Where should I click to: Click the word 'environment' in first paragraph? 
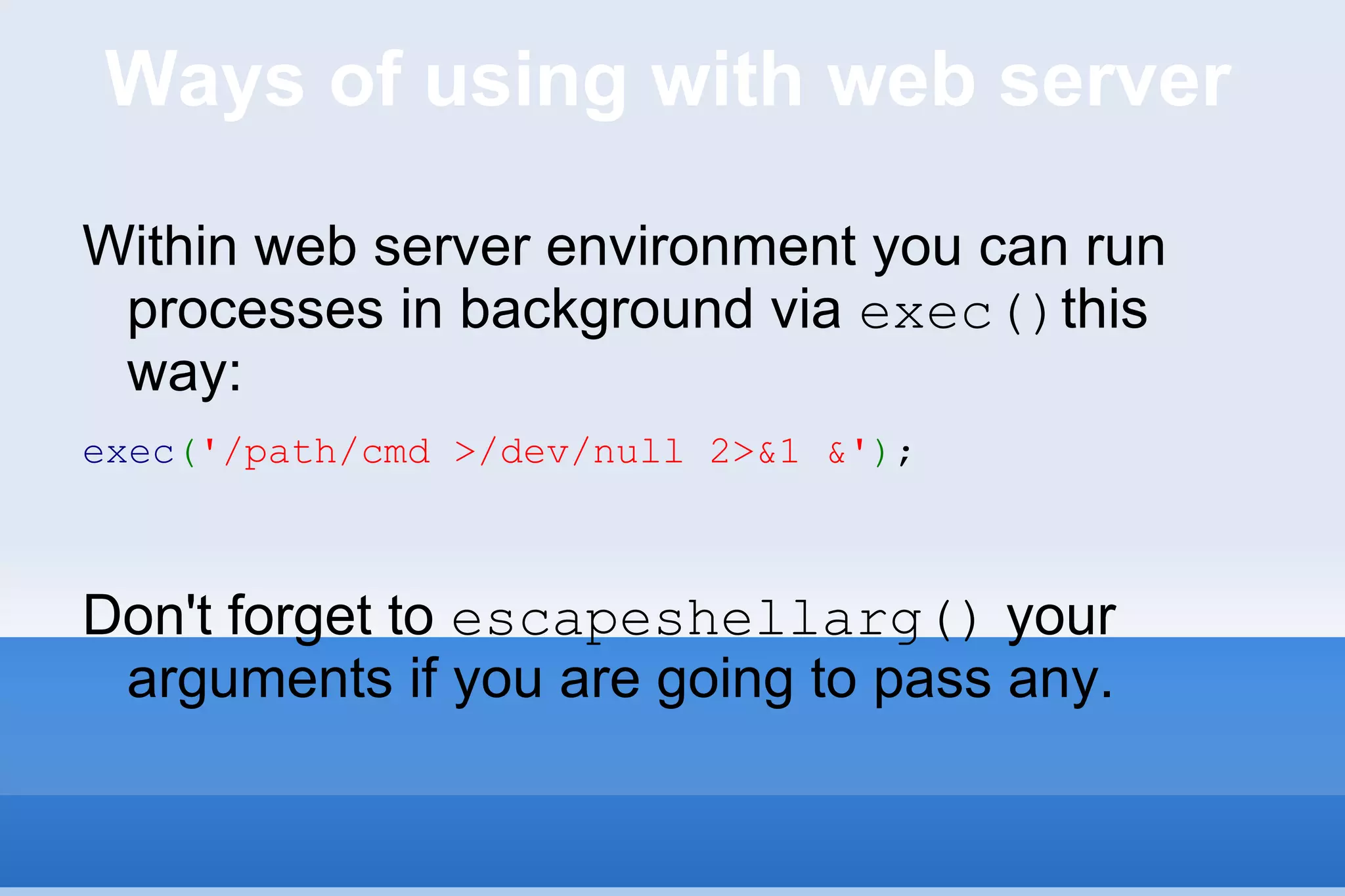[701, 247]
